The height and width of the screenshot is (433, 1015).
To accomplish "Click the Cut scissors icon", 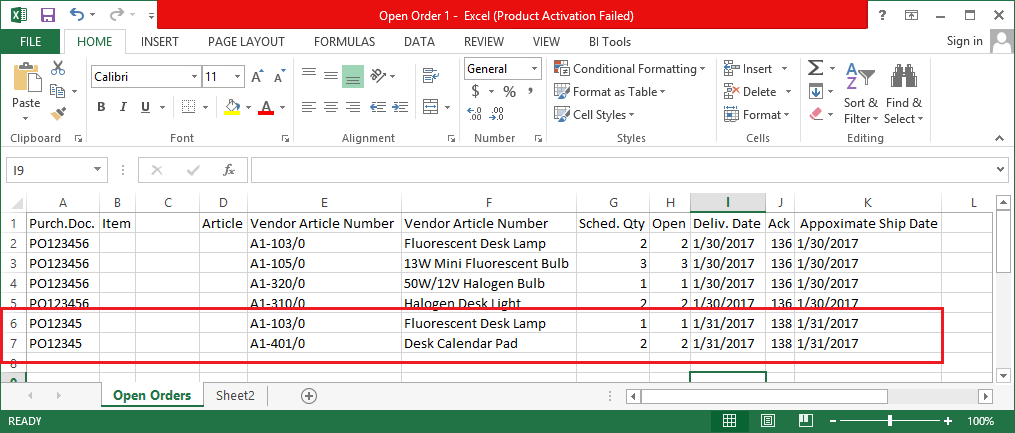I will coord(58,68).
